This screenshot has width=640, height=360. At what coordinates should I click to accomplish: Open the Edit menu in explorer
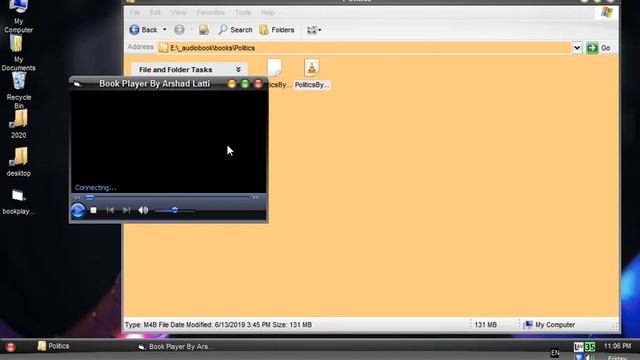coord(155,13)
